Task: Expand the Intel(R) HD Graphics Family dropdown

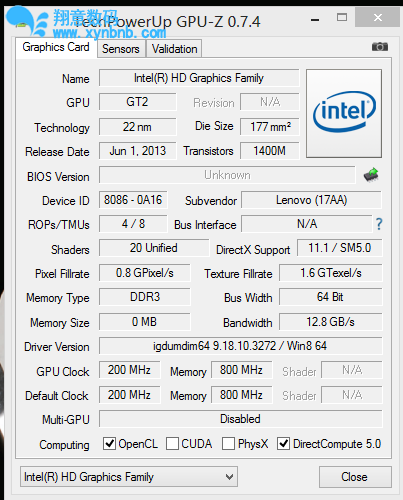Action: click(129, 477)
